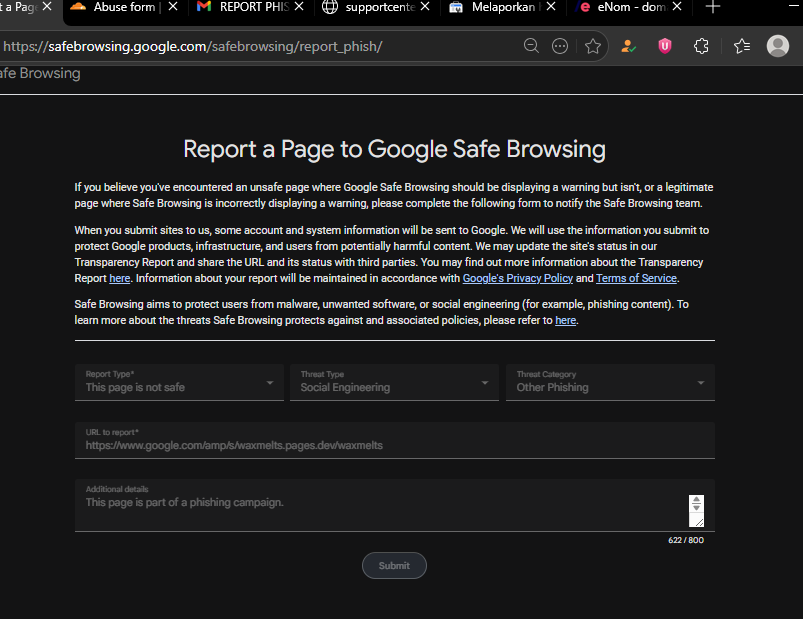The width and height of the screenshot is (803, 619).
Task: Open the Transparency Report 'here' link
Action: point(120,278)
